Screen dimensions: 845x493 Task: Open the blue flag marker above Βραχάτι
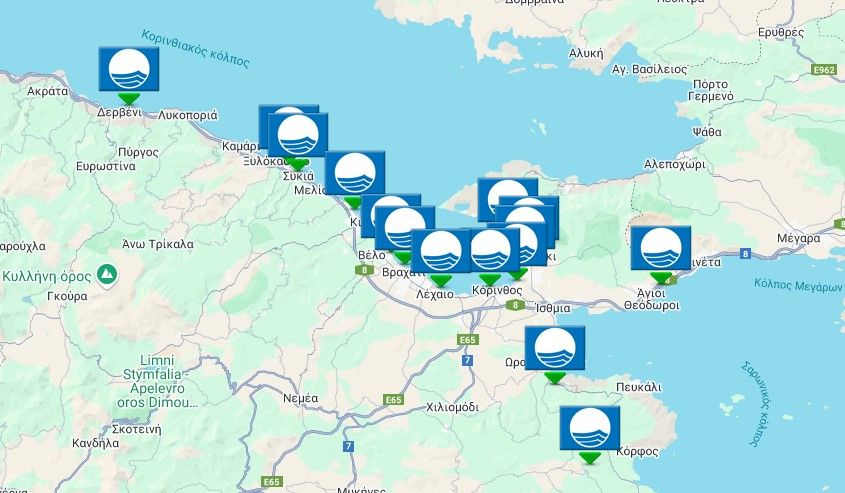[x=405, y=228]
